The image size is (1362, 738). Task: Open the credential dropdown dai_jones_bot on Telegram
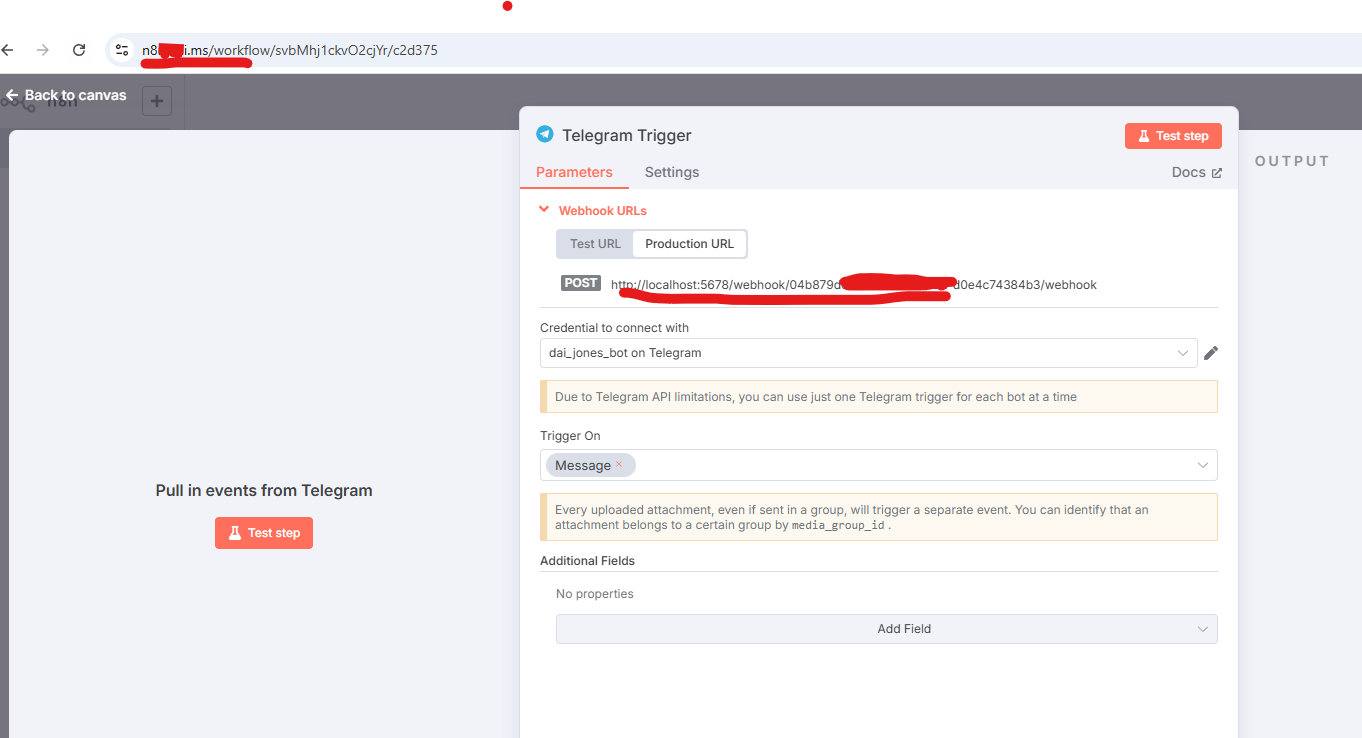[x=868, y=353]
